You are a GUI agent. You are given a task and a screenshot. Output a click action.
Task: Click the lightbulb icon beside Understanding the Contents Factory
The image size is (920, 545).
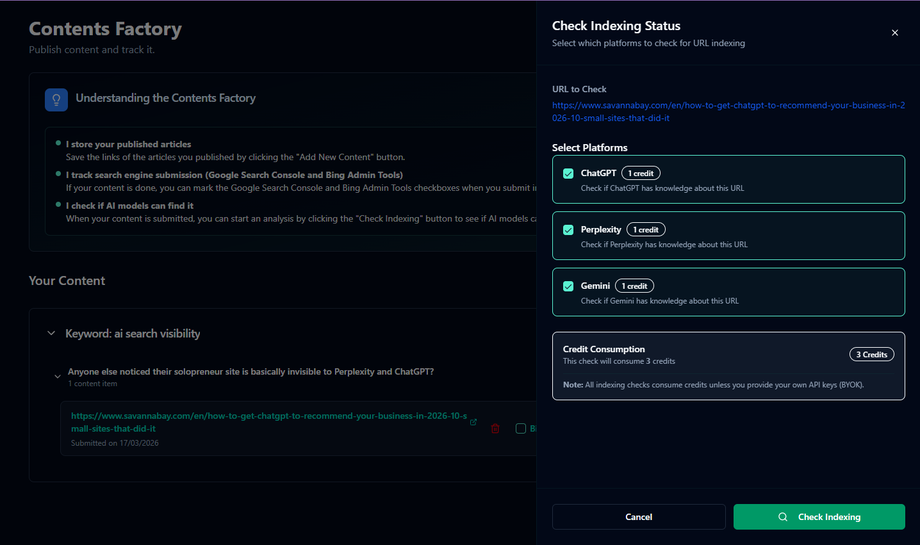[56, 99]
